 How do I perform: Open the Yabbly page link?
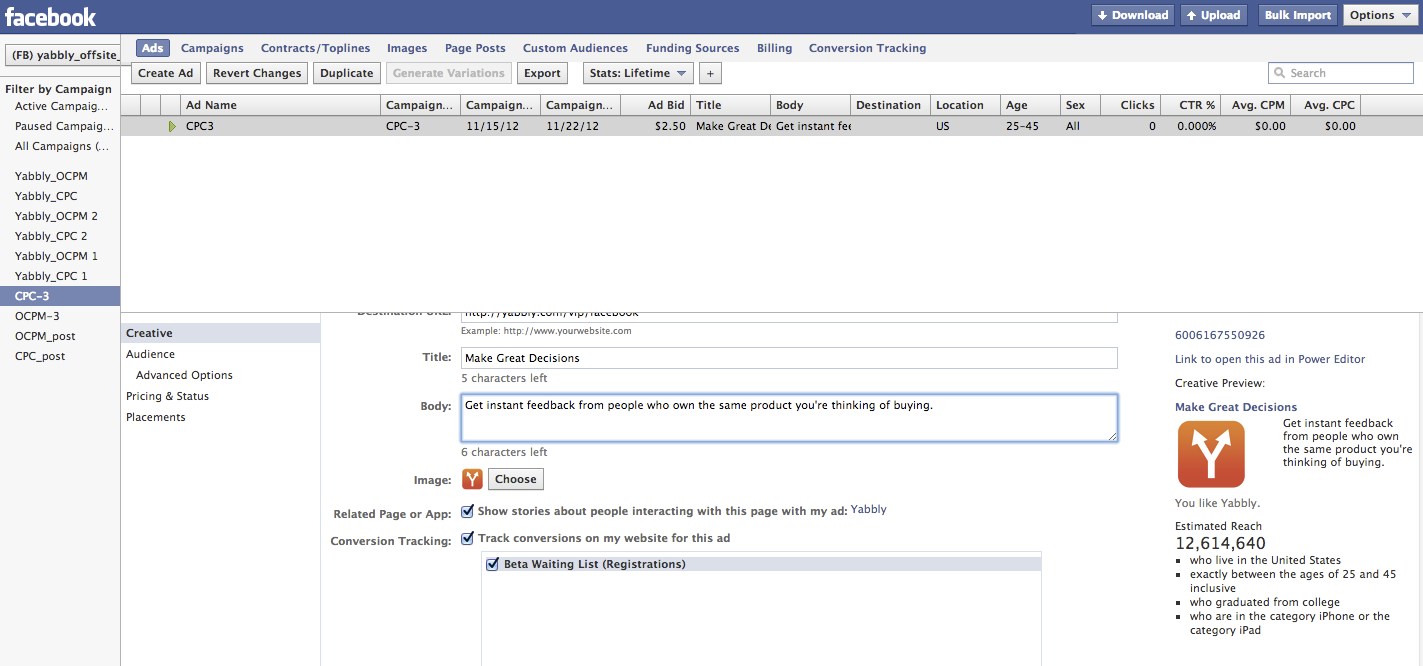[869, 510]
